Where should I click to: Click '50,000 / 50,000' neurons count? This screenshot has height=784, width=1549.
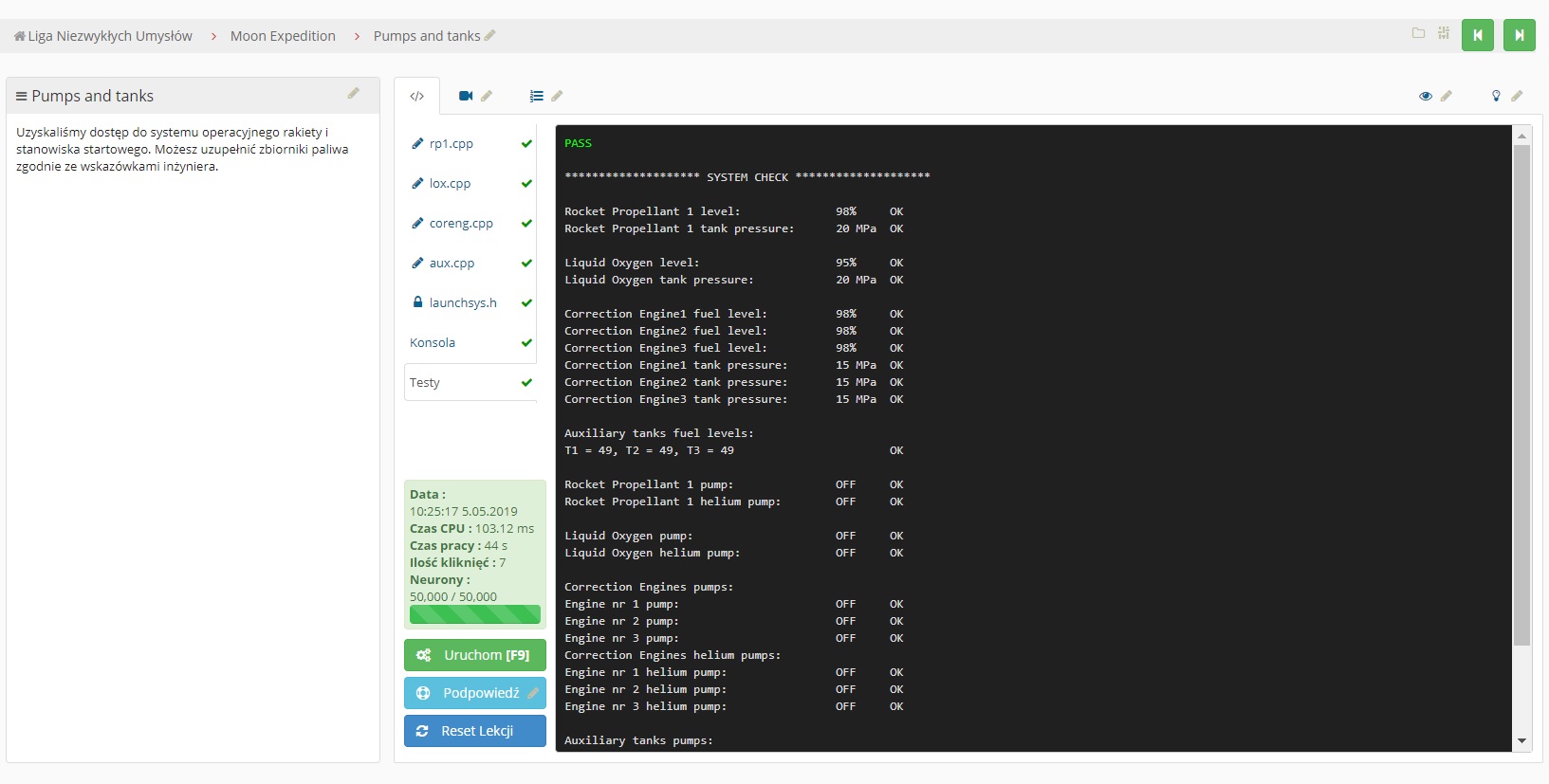click(x=453, y=597)
